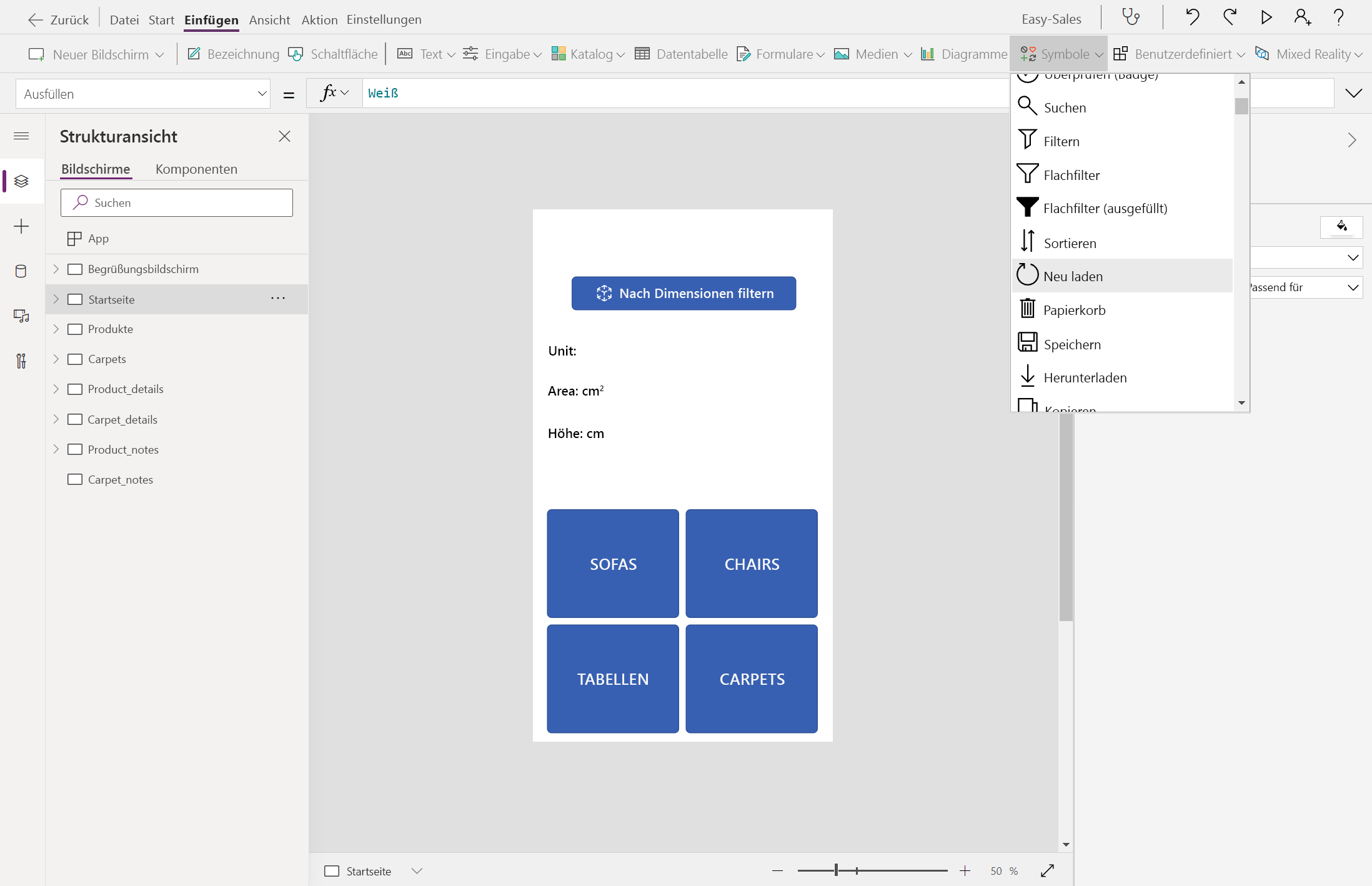The width and height of the screenshot is (1372, 886).
Task: Switch to the Komponenten tab
Action: (x=196, y=169)
